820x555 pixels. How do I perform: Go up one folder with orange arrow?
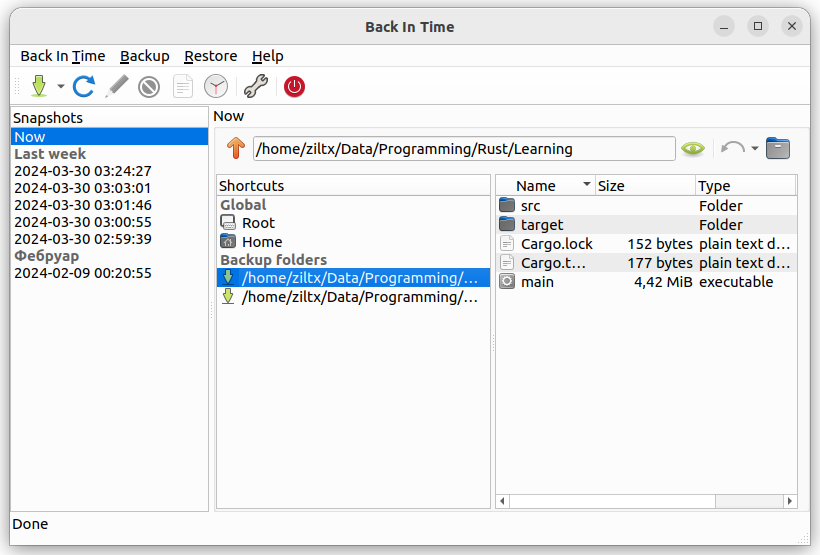tap(236, 149)
